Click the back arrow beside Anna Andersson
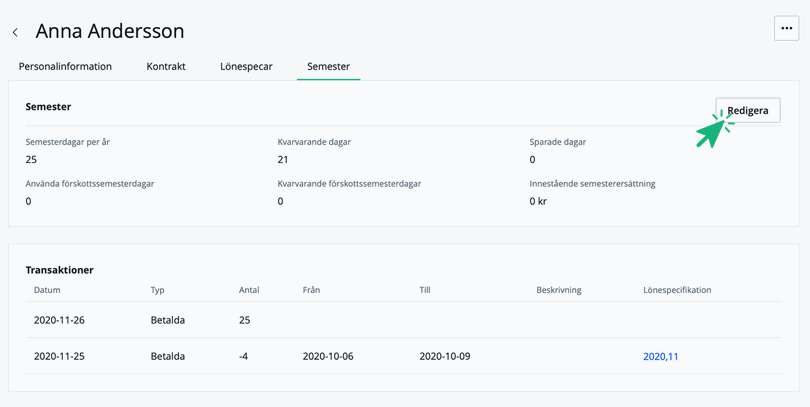The width and height of the screenshot is (810, 407). coord(15,33)
